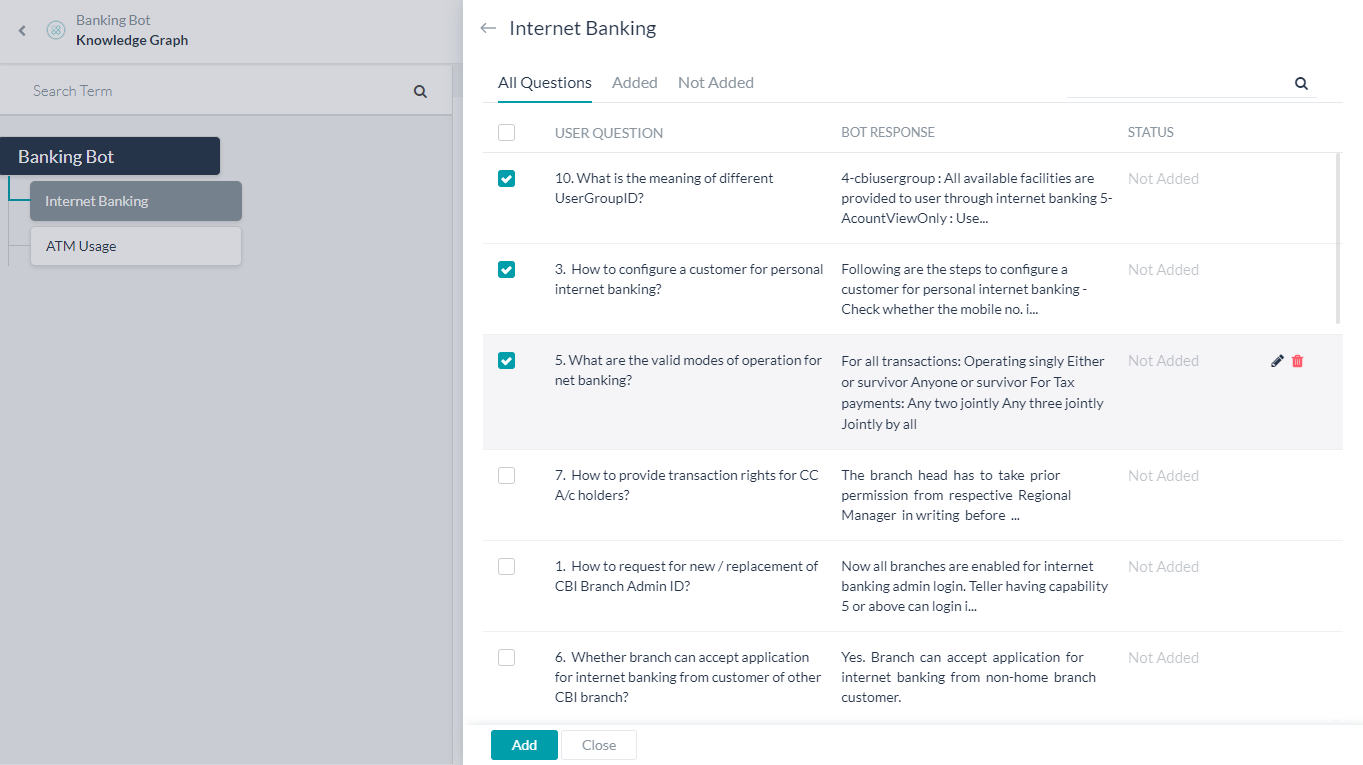The height and width of the screenshot is (765, 1363).
Task: Close the question list with the Close button
Action: (x=598, y=744)
